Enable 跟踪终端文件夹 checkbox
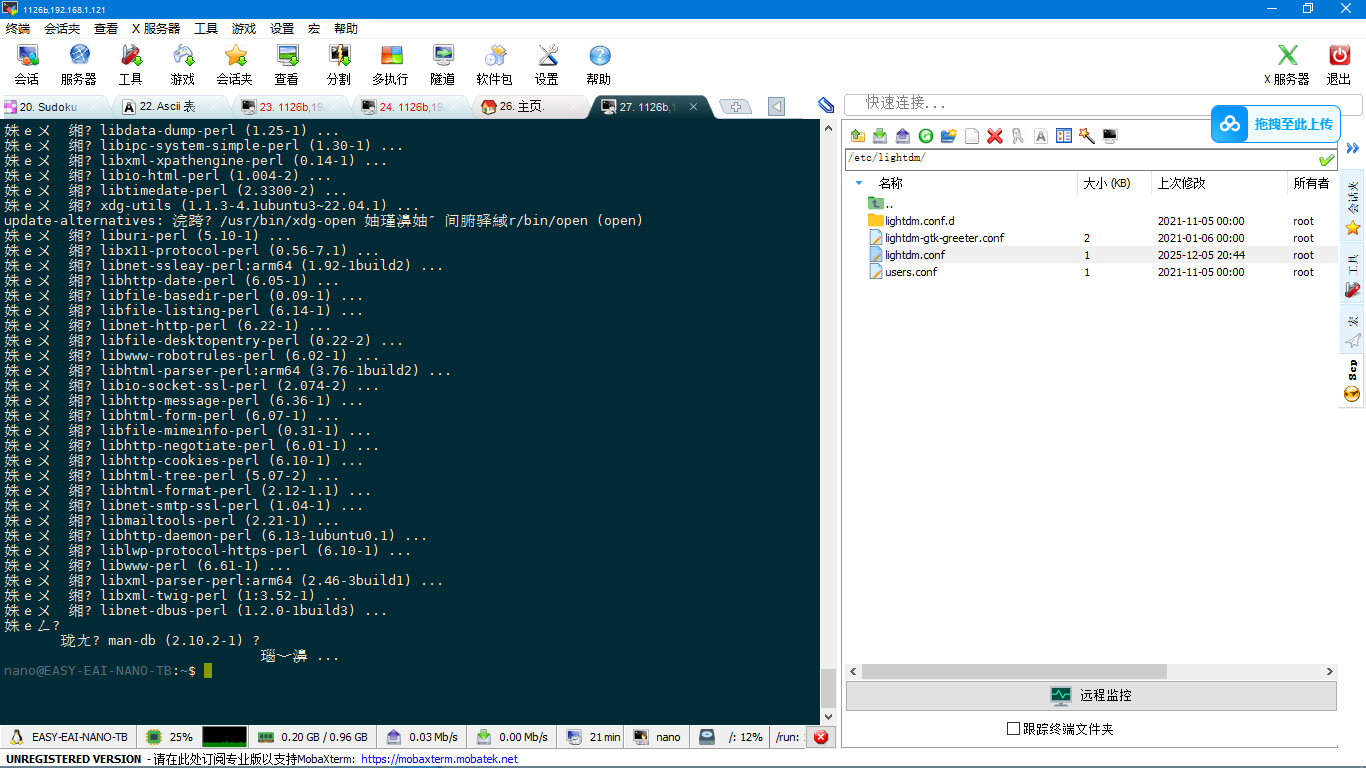Image resolution: width=1366 pixels, height=768 pixels. click(x=1013, y=729)
